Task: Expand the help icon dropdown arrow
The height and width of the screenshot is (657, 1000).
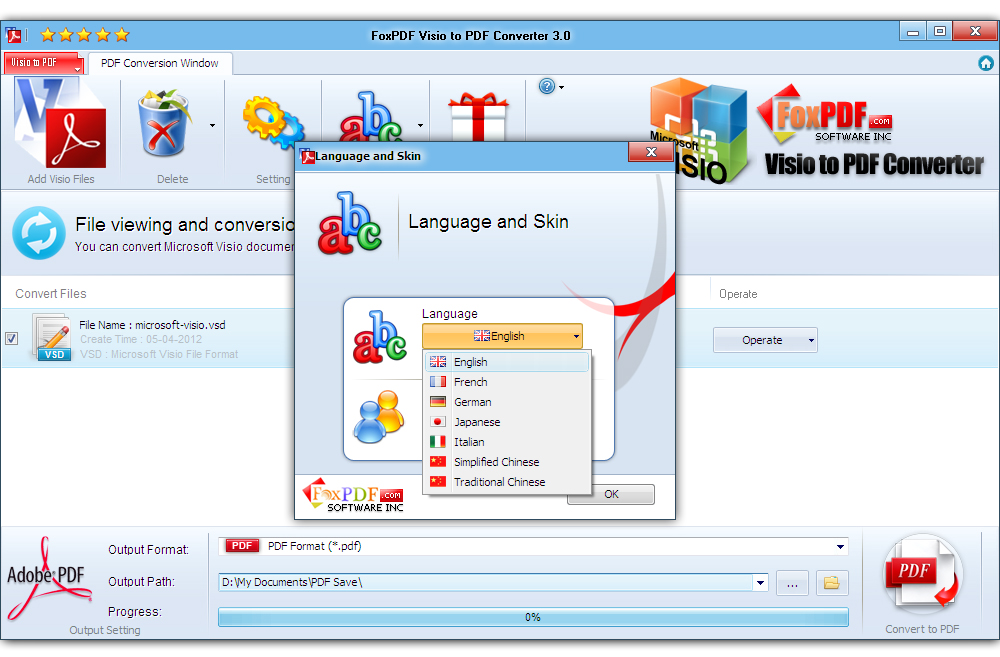Action: click(561, 87)
